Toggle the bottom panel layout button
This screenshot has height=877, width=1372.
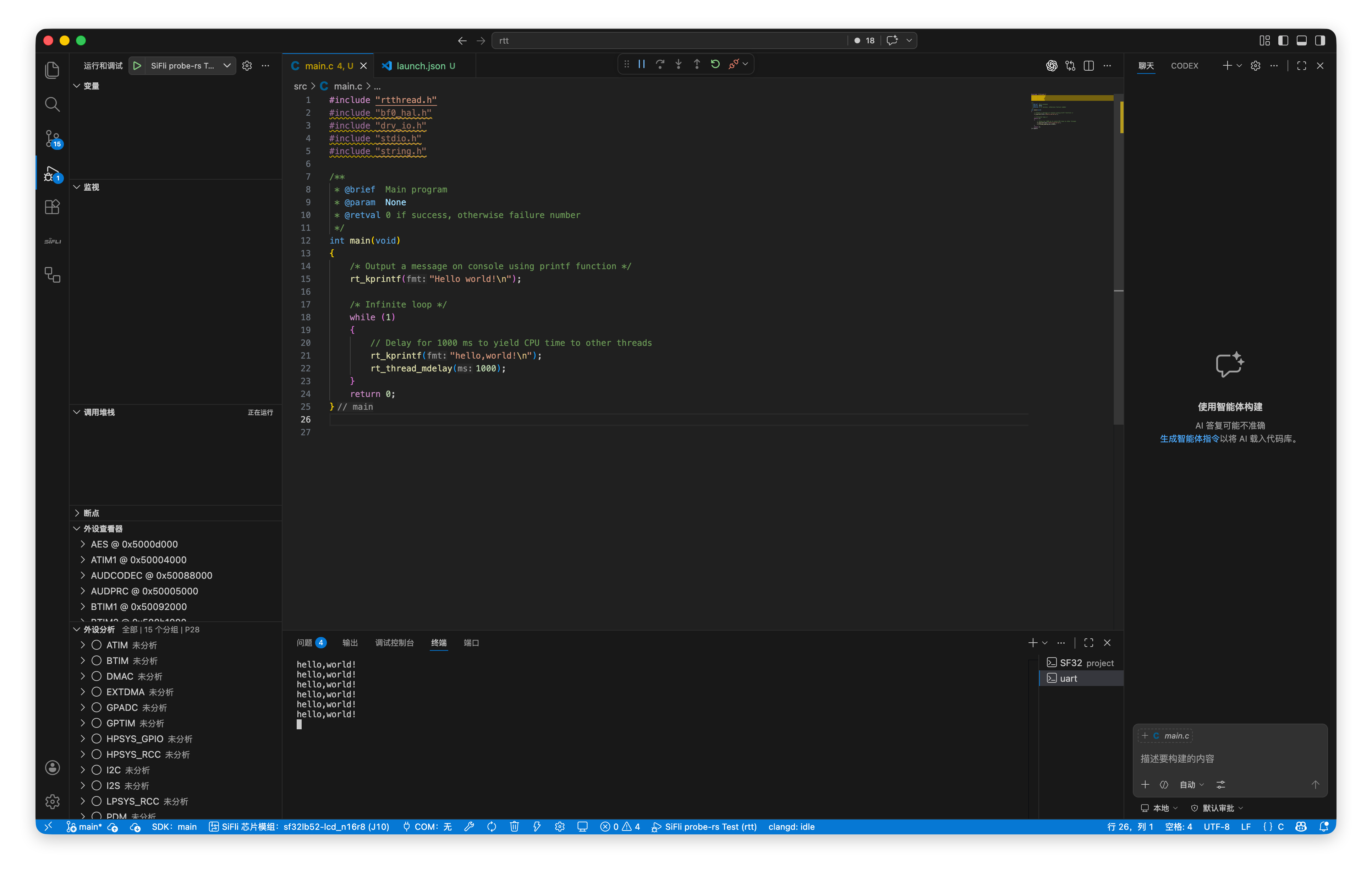tap(1301, 40)
